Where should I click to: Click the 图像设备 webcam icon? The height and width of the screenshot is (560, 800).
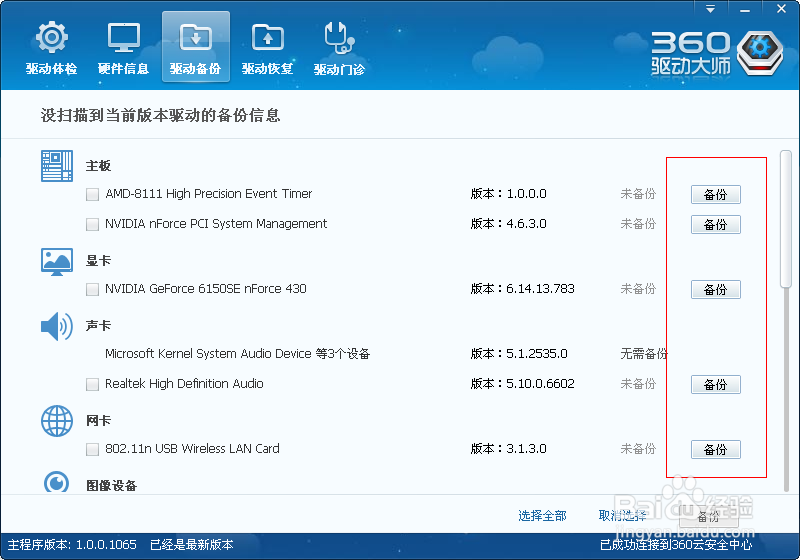[x=56, y=481]
